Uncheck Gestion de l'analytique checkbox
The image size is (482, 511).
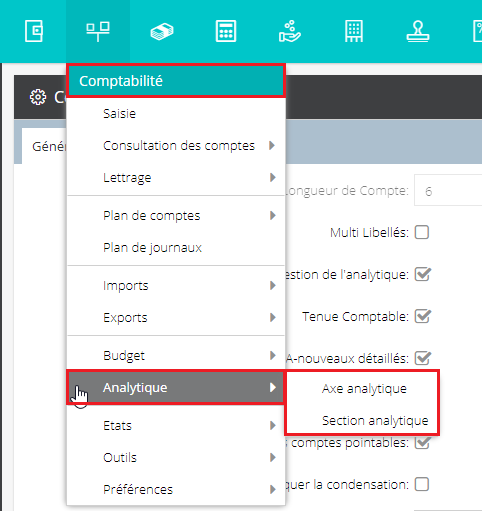point(422,274)
